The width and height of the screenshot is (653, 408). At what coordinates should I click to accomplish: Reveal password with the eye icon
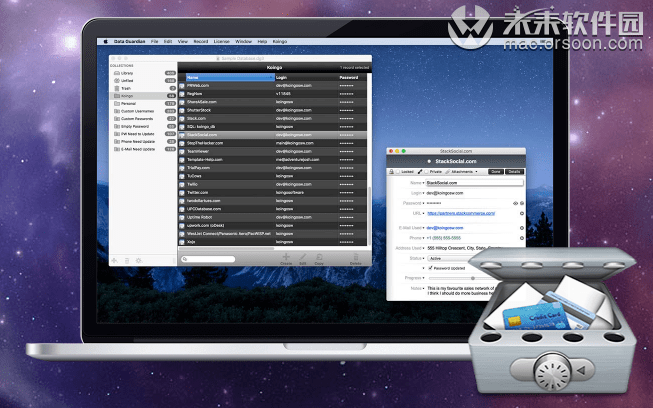[x=515, y=203]
